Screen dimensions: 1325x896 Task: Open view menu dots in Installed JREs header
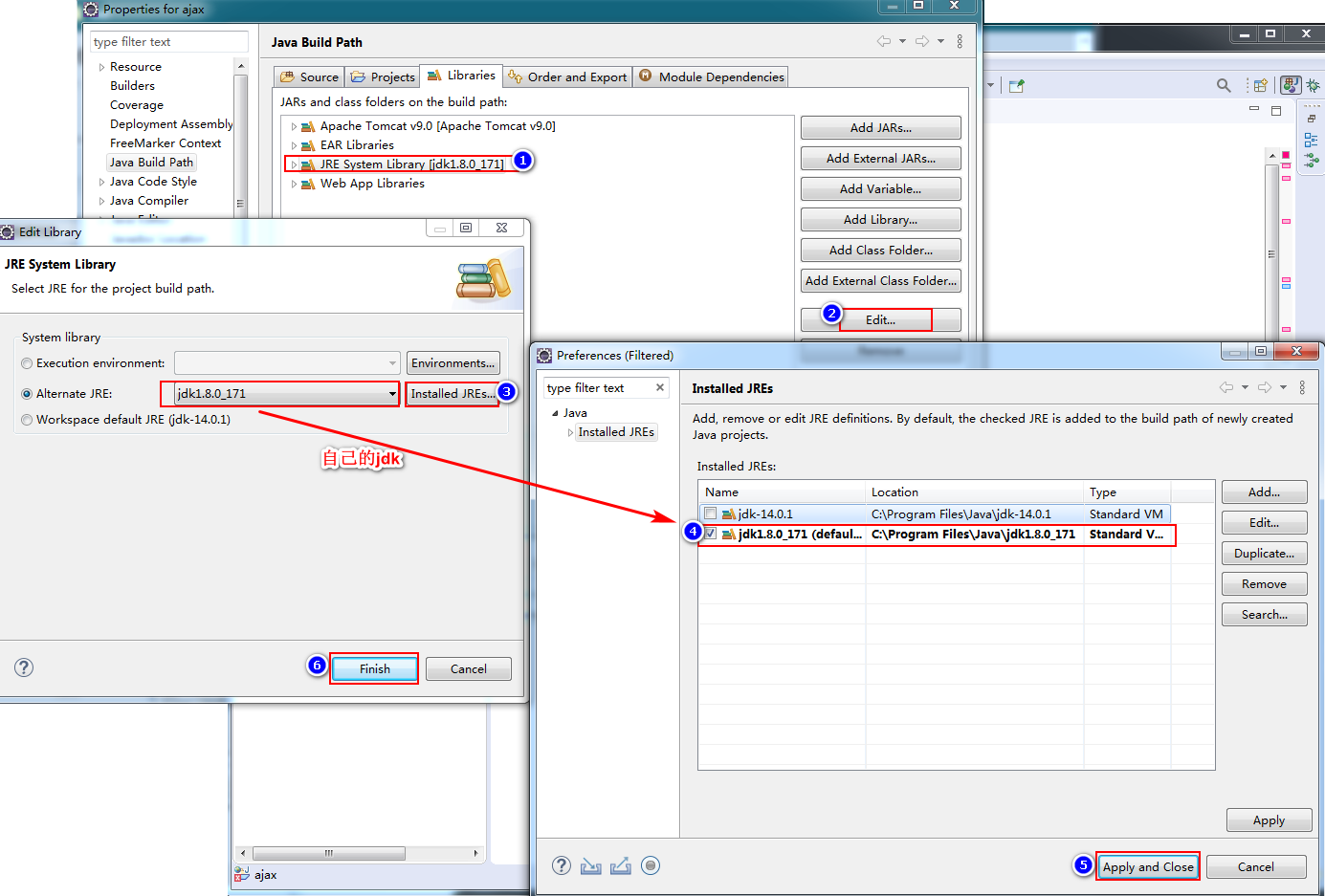[1302, 387]
